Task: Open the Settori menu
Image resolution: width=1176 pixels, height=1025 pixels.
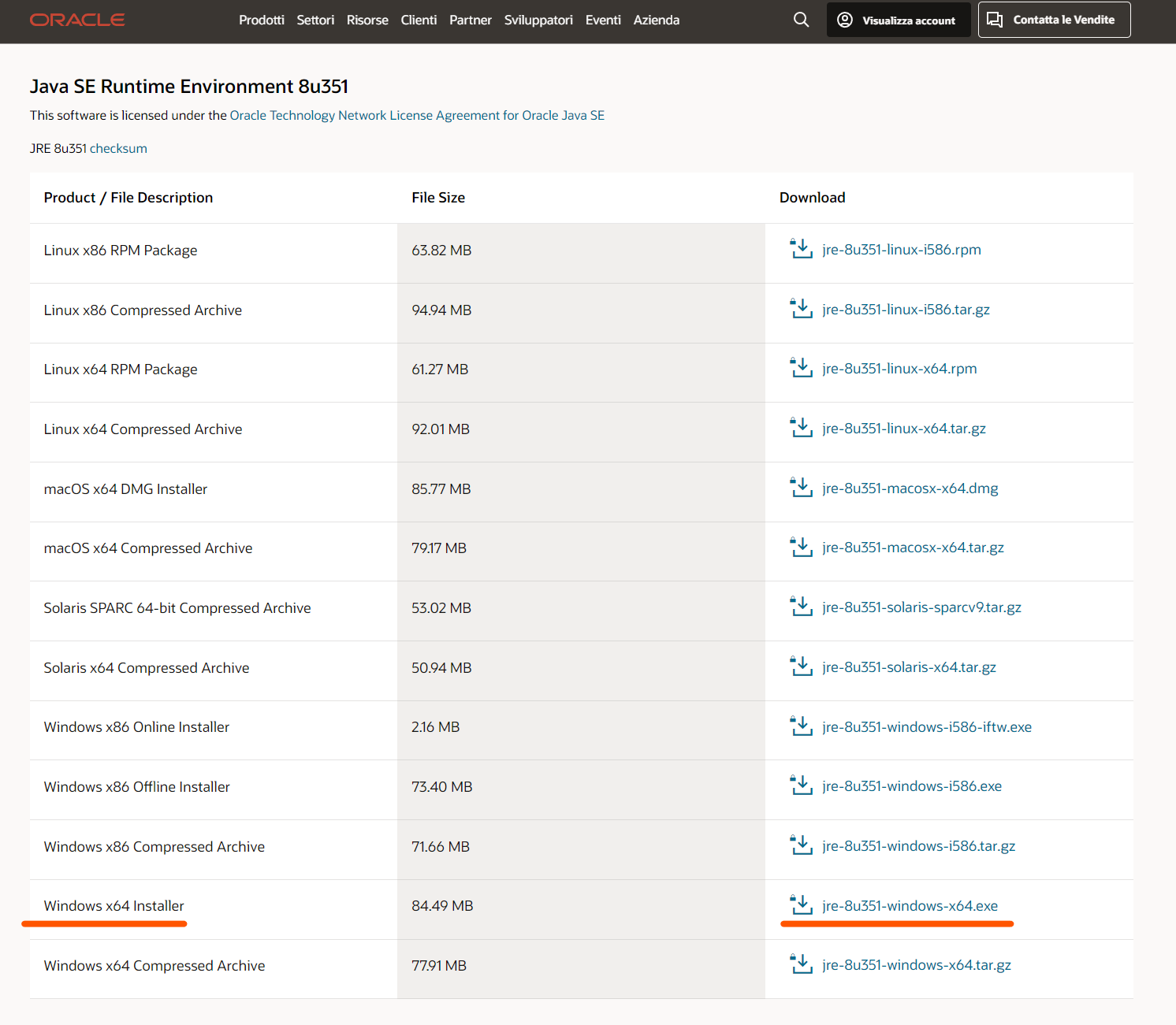Action: point(315,20)
